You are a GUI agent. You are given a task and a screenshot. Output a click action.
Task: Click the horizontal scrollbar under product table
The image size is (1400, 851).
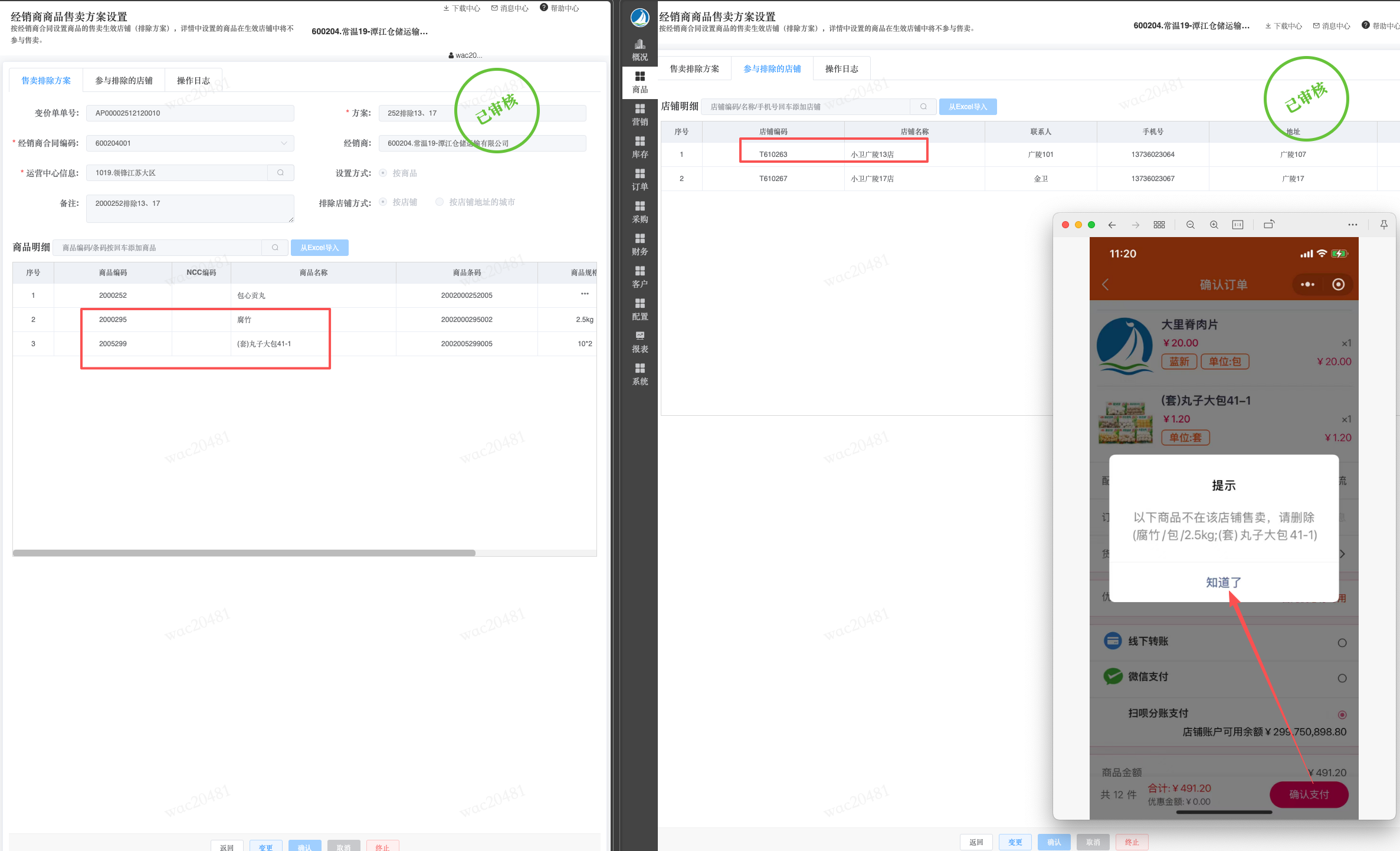click(244, 553)
